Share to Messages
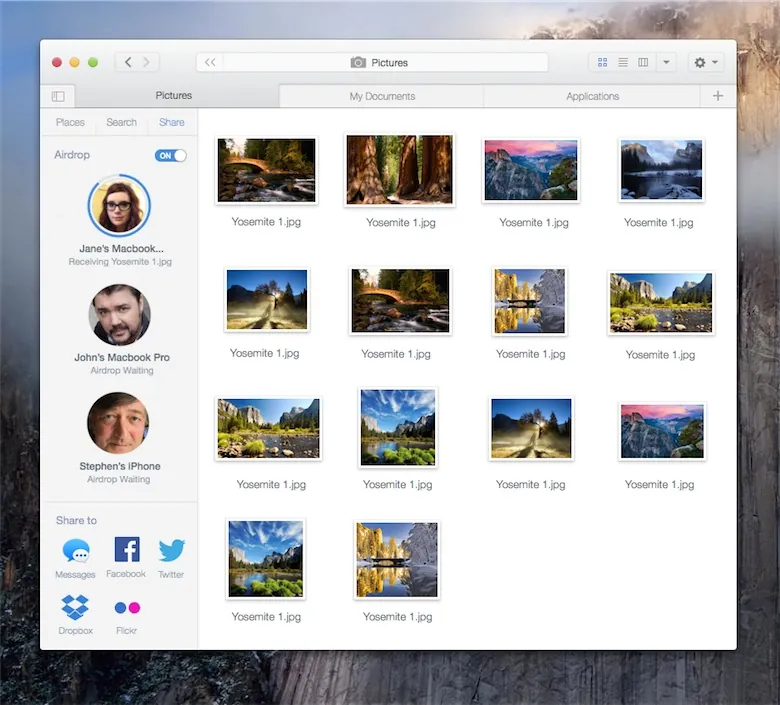780x705 pixels. click(76, 558)
